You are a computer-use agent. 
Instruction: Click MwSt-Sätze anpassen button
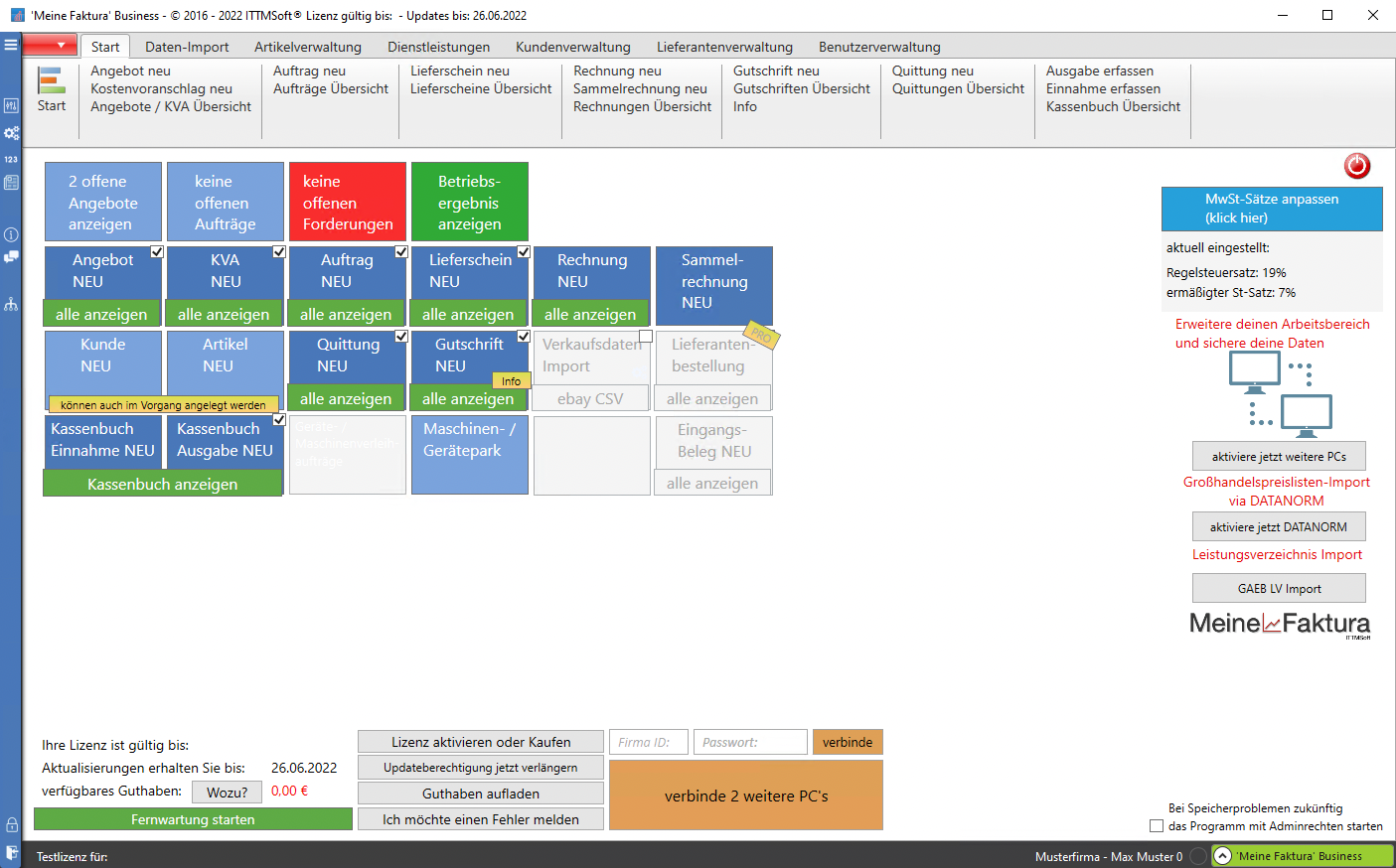pos(1272,209)
